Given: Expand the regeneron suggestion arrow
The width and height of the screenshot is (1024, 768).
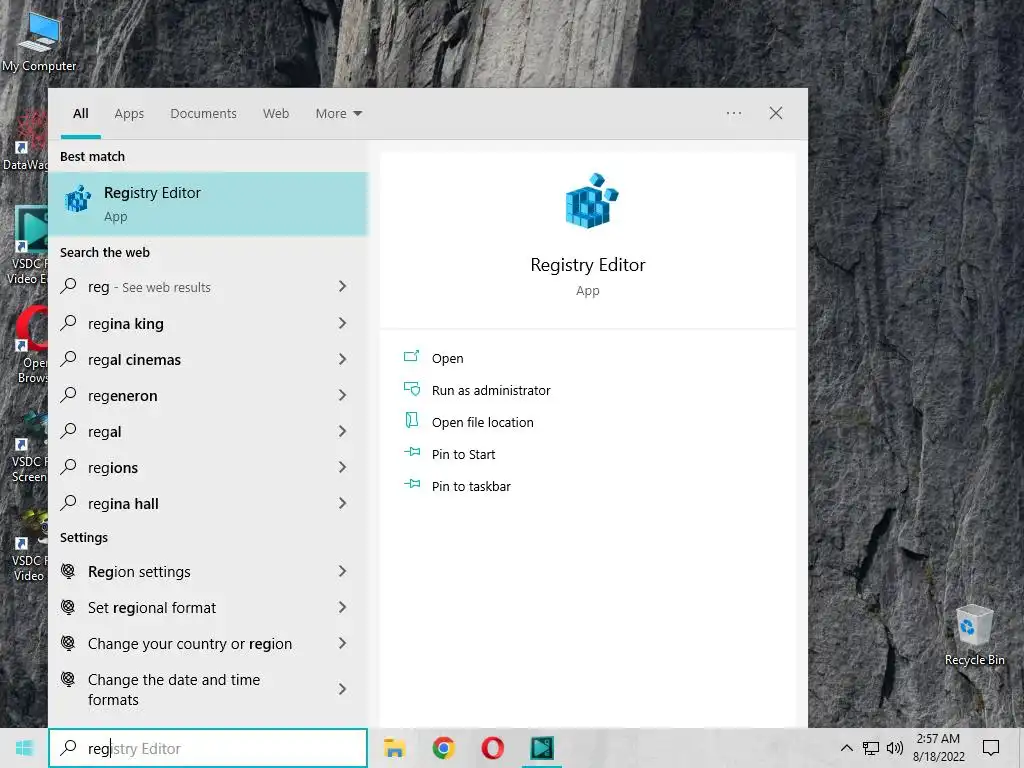Looking at the screenshot, I should coord(342,394).
